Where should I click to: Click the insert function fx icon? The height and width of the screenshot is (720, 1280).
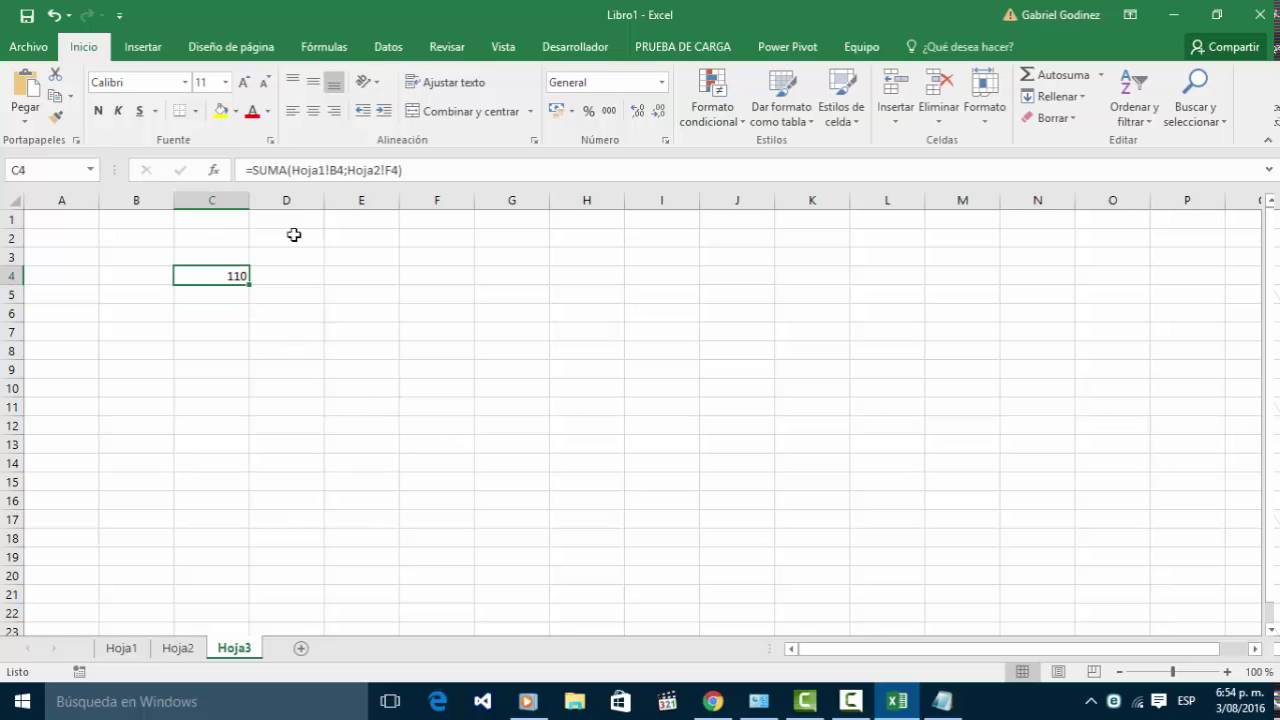[x=214, y=170]
